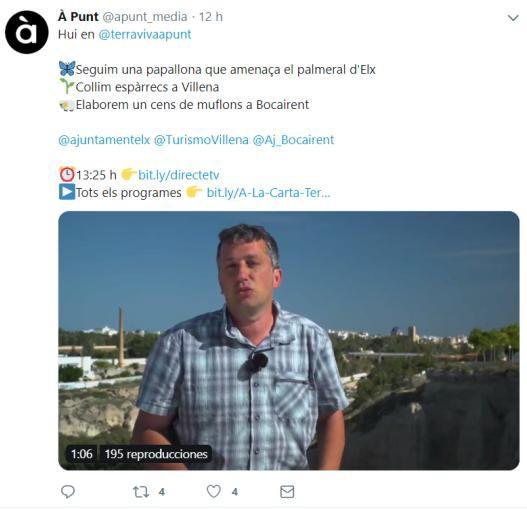Click the @apunt_media handle
This screenshot has width=527, height=509.
pyautogui.click(x=145, y=17)
